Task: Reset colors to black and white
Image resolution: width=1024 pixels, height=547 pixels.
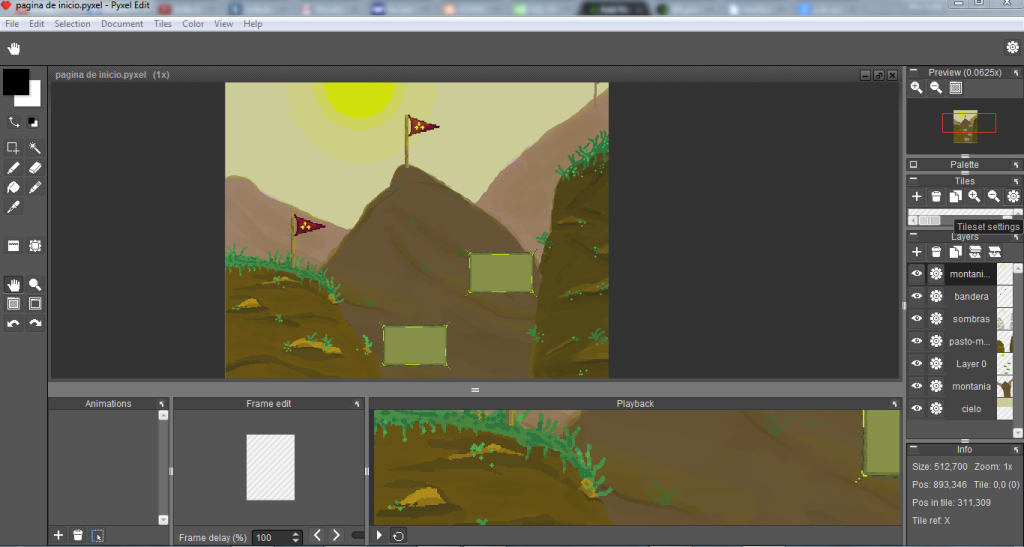Action: [x=33, y=122]
